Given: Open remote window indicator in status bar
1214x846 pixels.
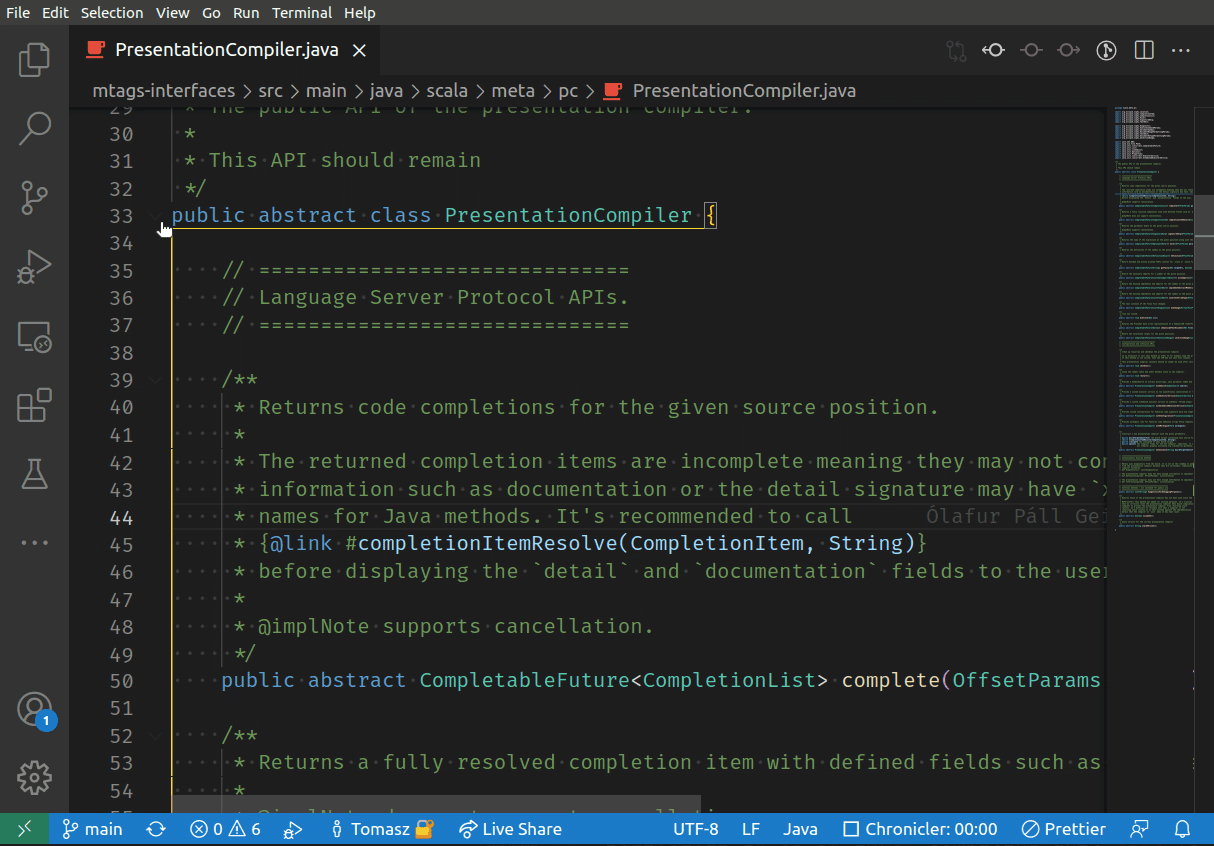Looking at the screenshot, I should (24, 829).
